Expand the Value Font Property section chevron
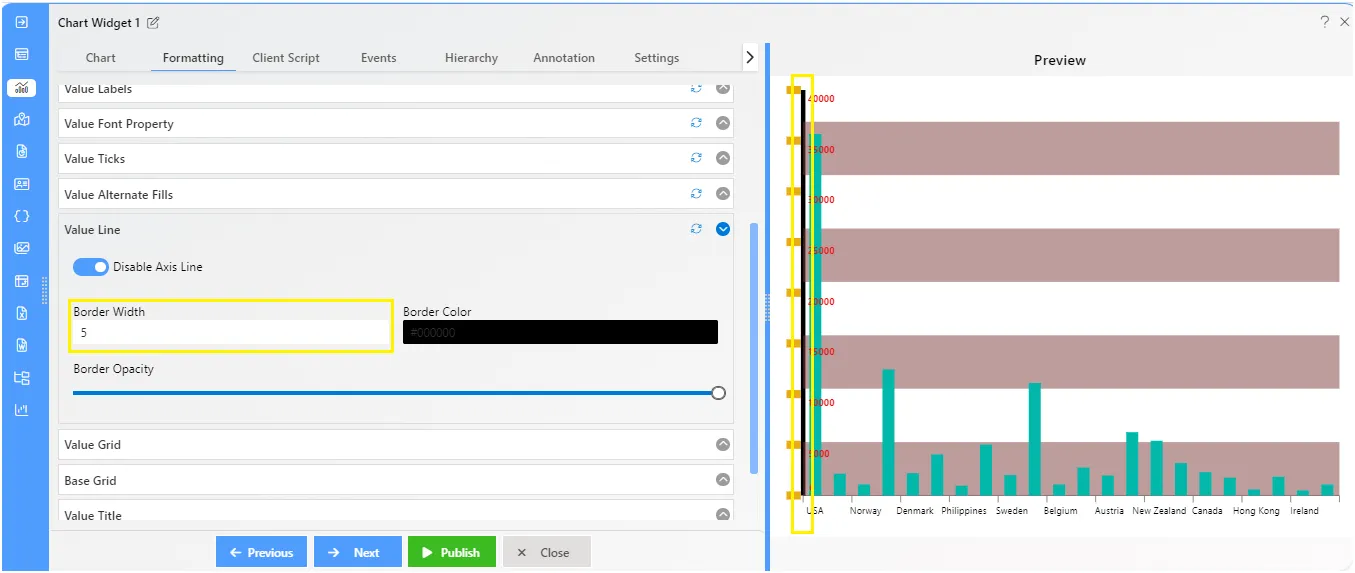 point(723,123)
